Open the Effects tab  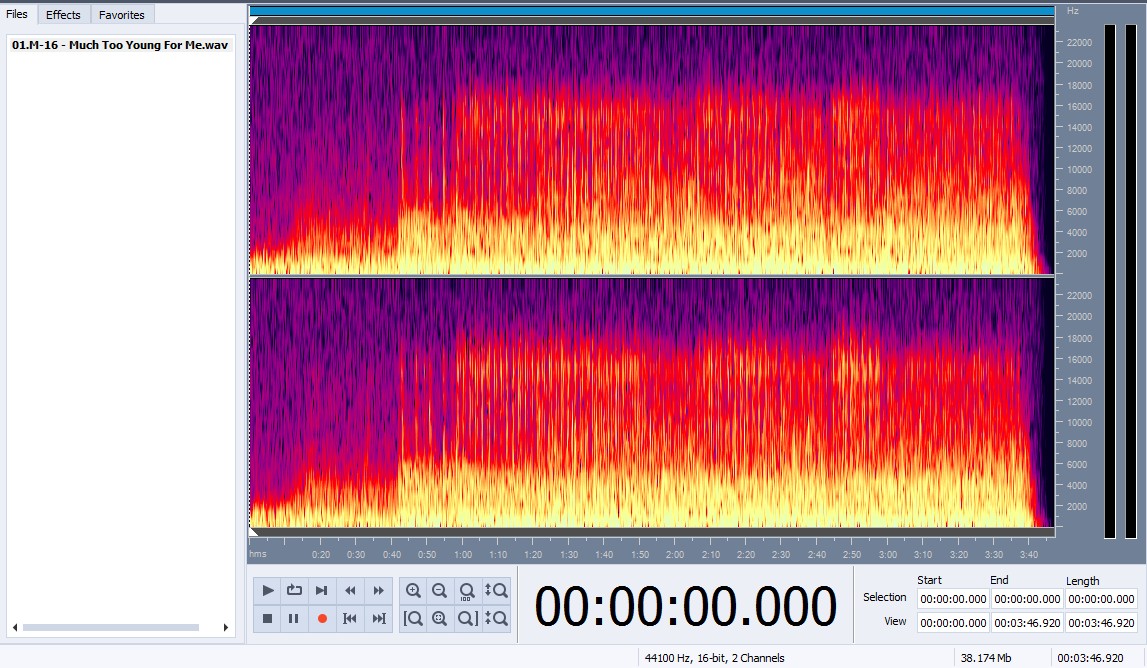coord(63,15)
